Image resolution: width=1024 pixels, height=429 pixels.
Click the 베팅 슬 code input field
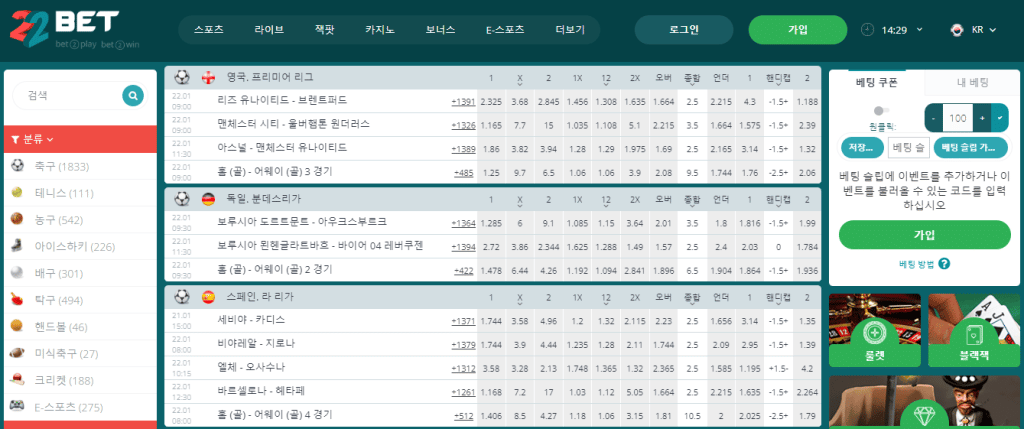908,148
